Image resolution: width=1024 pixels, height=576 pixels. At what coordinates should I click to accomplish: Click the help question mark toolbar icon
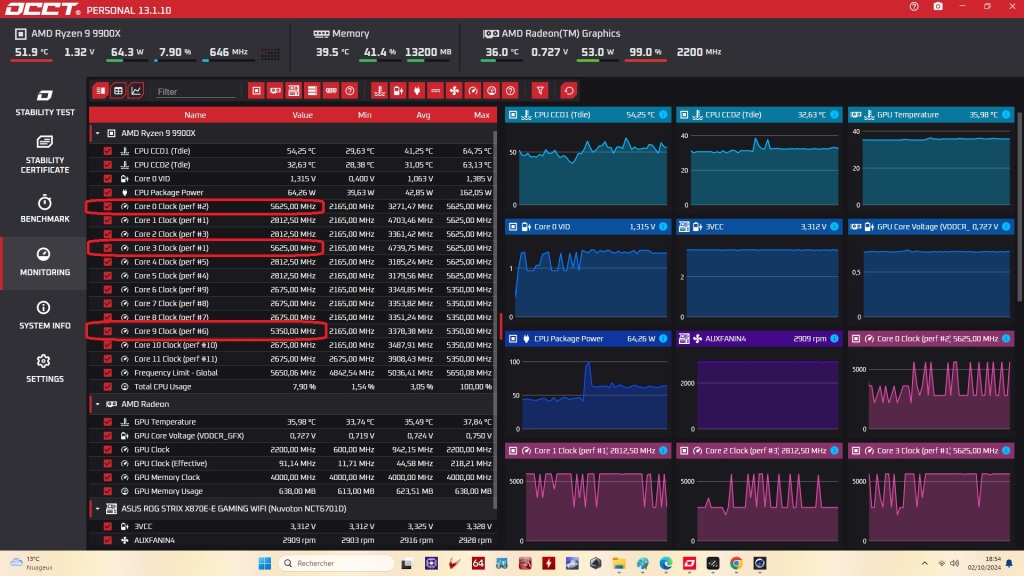510,90
